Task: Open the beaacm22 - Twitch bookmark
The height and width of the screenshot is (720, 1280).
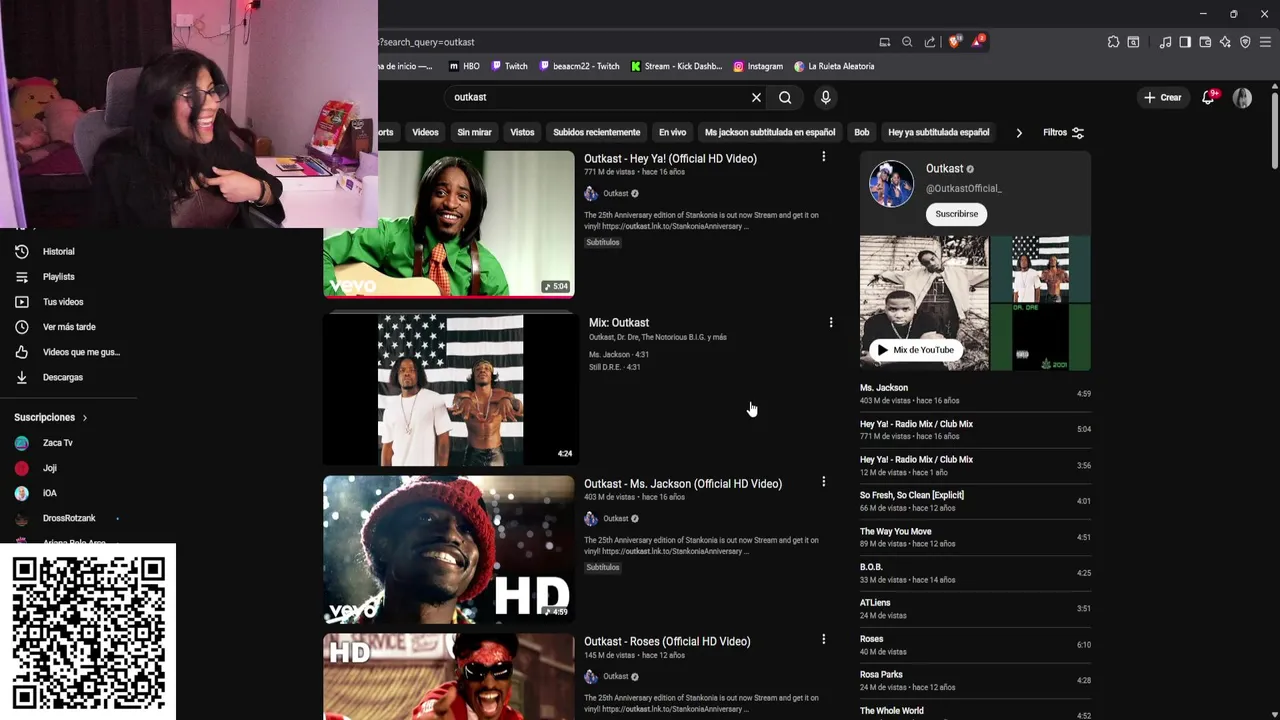Action: 579,66
